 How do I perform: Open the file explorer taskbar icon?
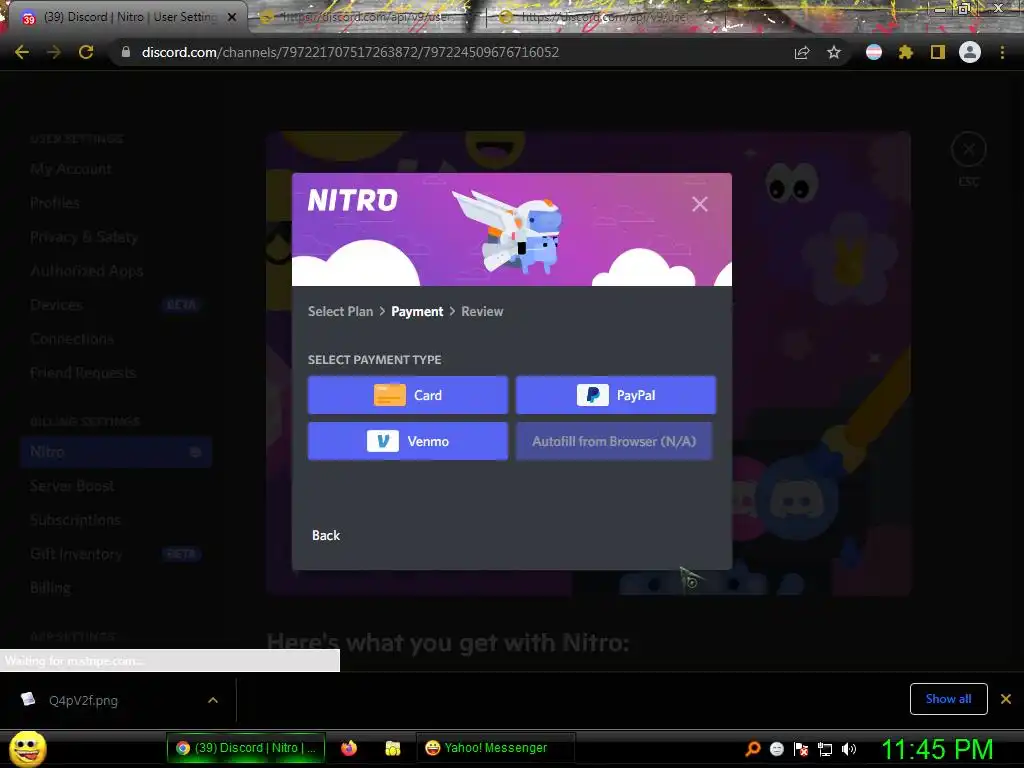point(392,748)
